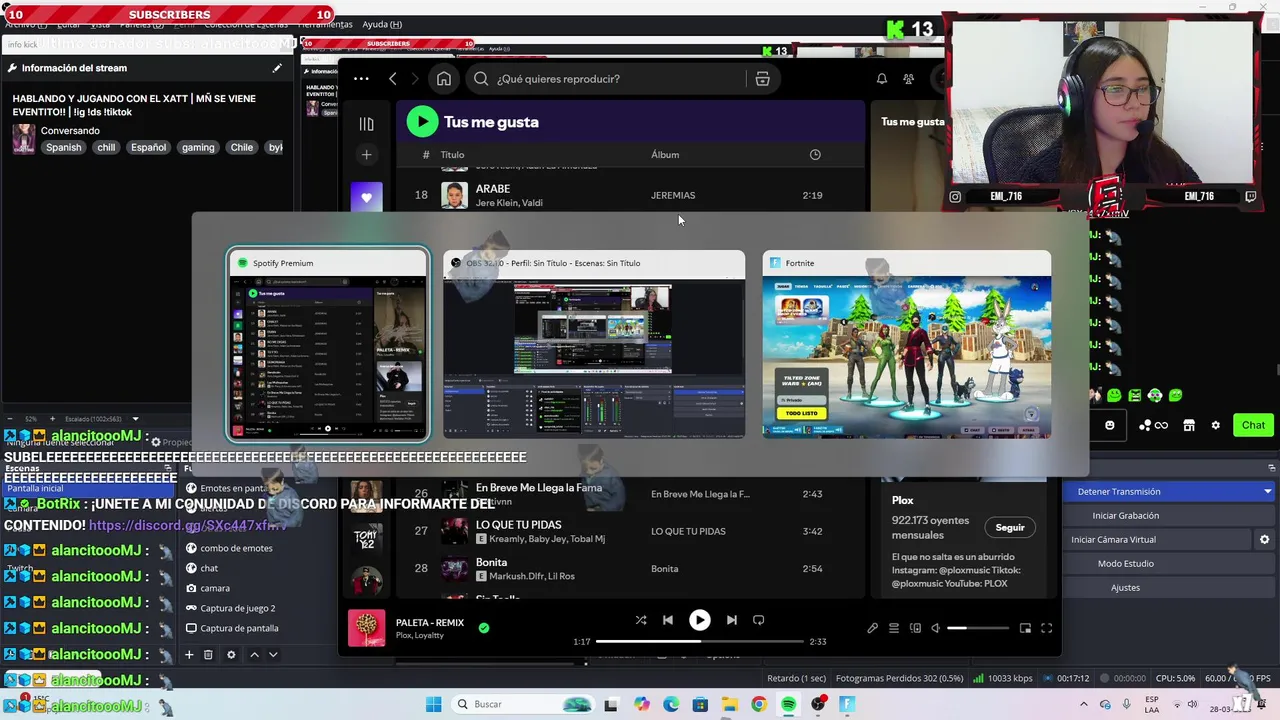1280x720 pixels.
Task: Play the current song in Spotify
Action: 699,620
